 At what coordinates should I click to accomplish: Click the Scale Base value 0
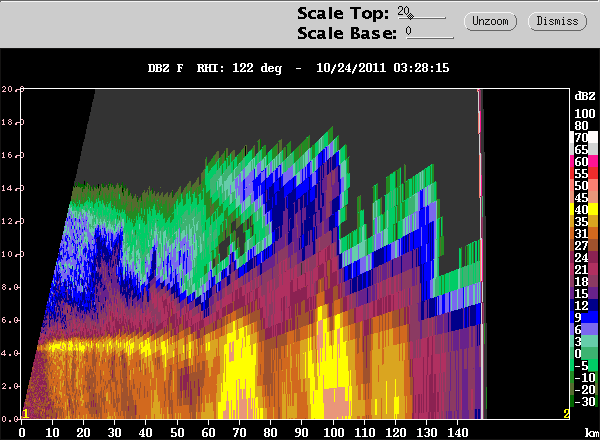tap(409, 31)
